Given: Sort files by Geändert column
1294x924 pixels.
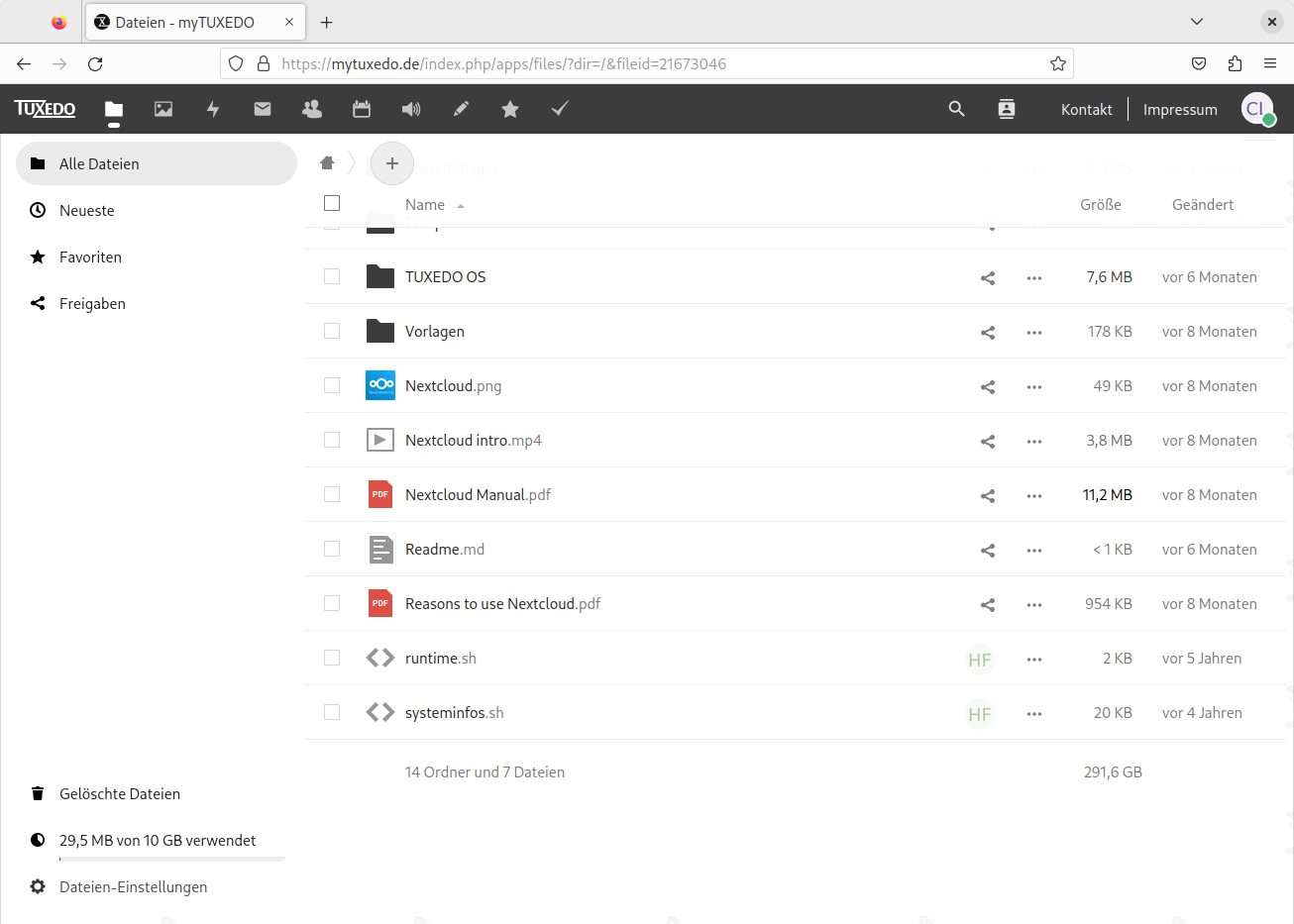Looking at the screenshot, I should (x=1203, y=205).
